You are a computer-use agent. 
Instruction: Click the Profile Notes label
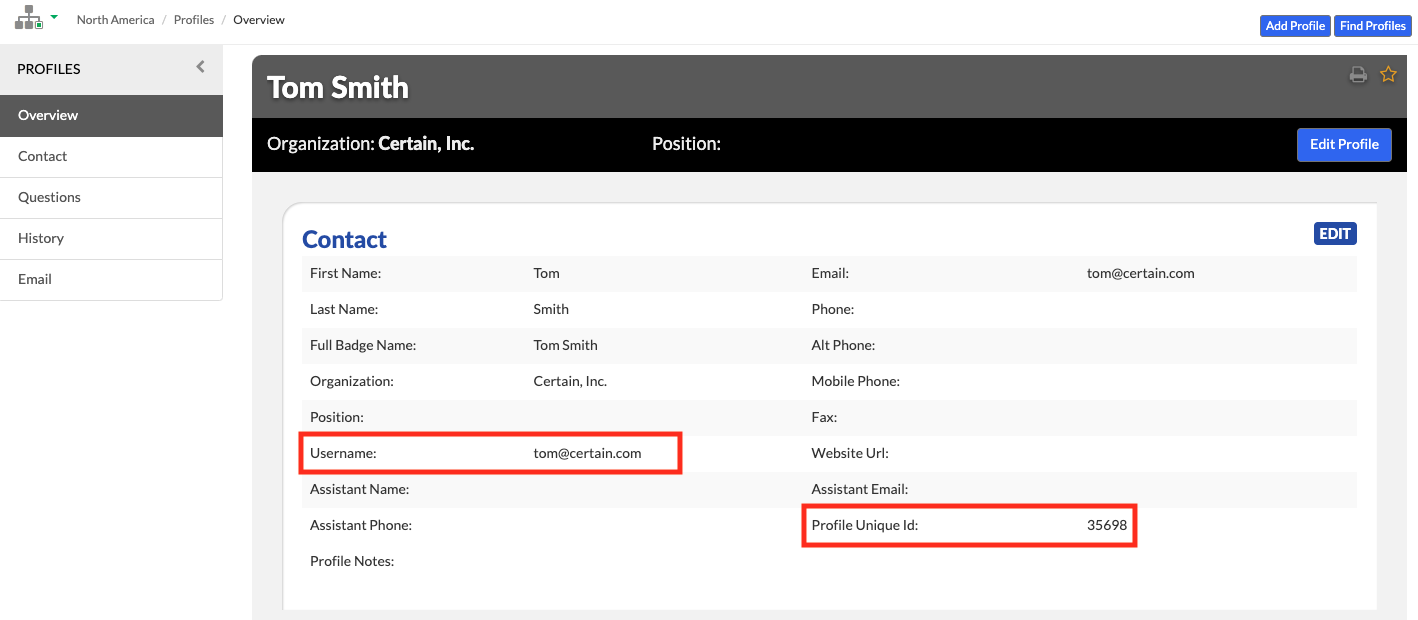coord(352,561)
